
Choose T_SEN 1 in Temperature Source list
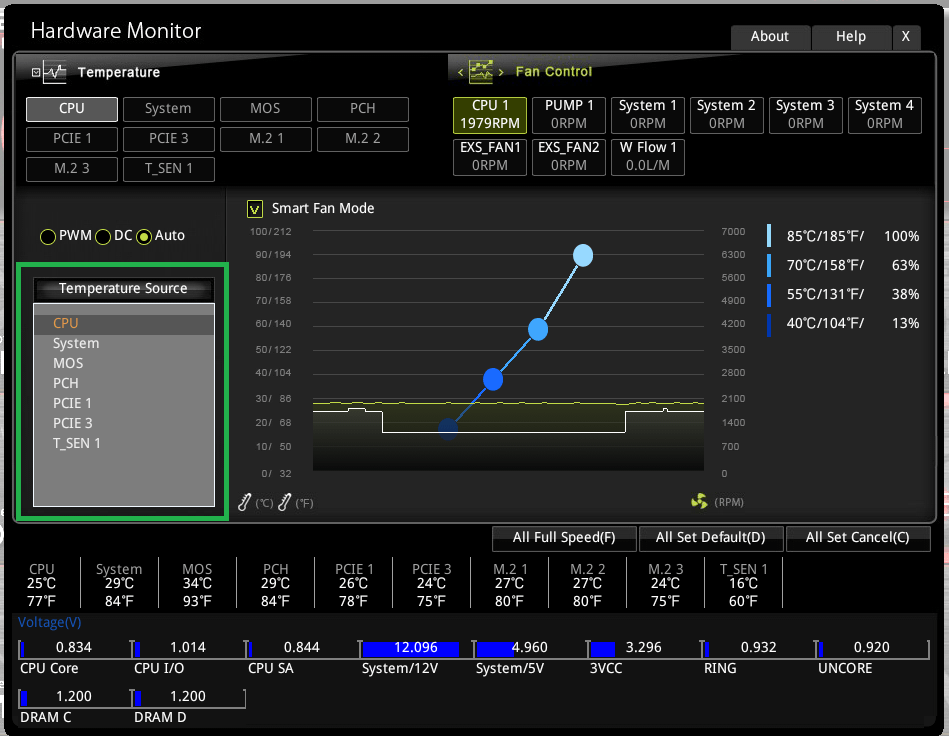124,444
